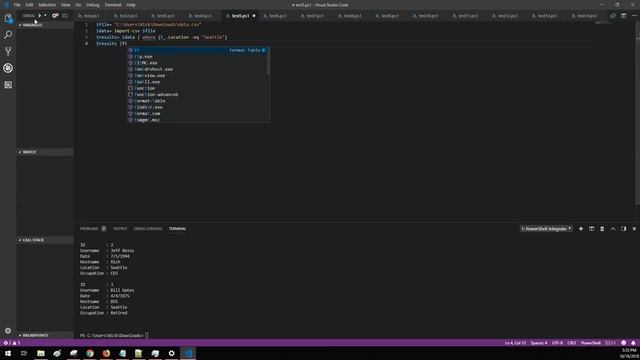
Task: Open changes icon in editor title bar
Action: (613, 16)
